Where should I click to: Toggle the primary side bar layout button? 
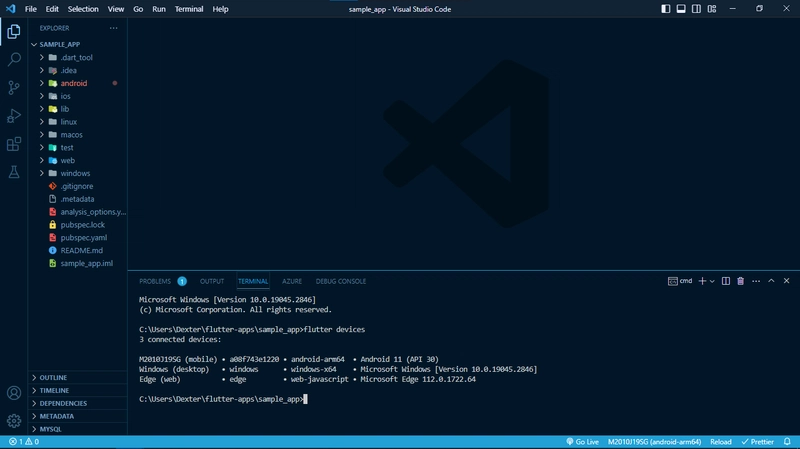pos(680,9)
